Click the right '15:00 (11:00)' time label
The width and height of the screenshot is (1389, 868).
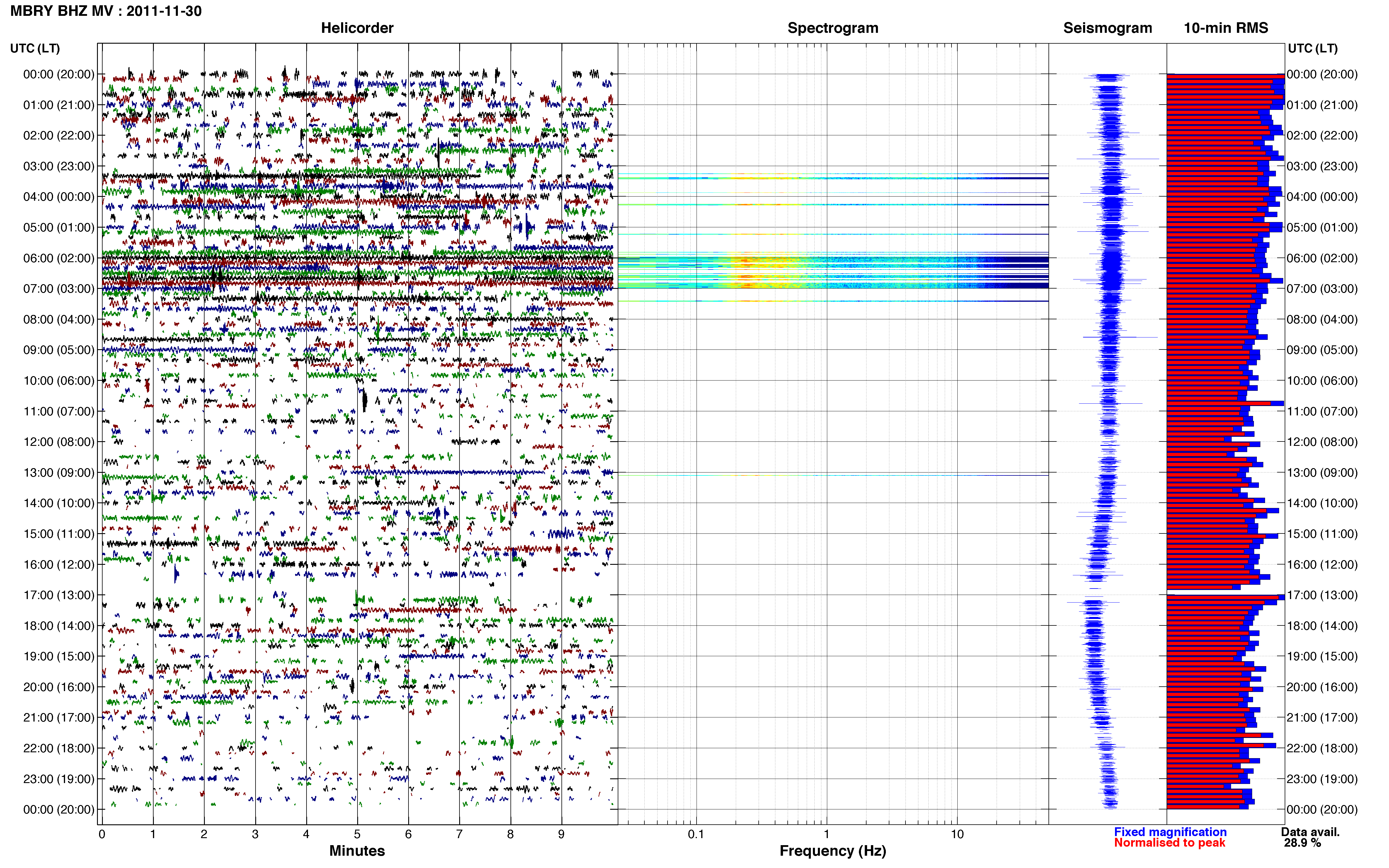pyautogui.click(x=1322, y=534)
